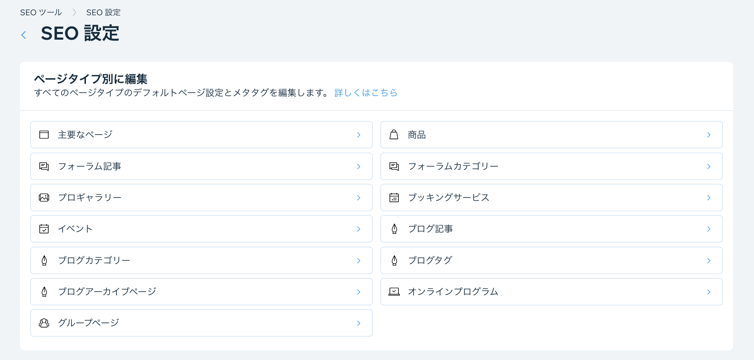Click the オンラインプログラム laptop icon
This screenshot has height=360, width=754.
[394, 292]
